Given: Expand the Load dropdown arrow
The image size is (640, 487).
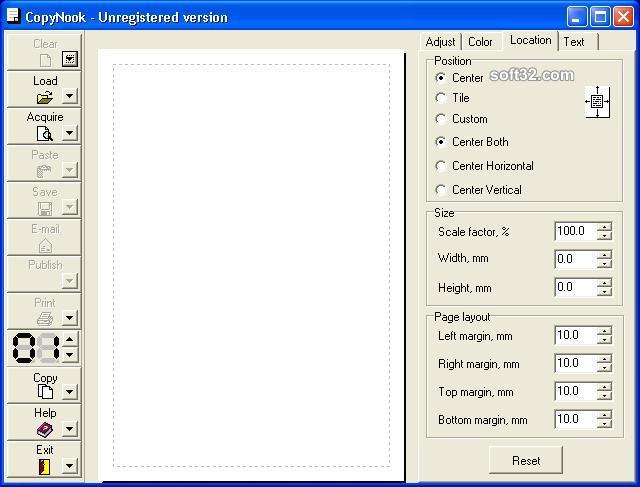Looking at the screenshot, I should [x=70, y=96].
